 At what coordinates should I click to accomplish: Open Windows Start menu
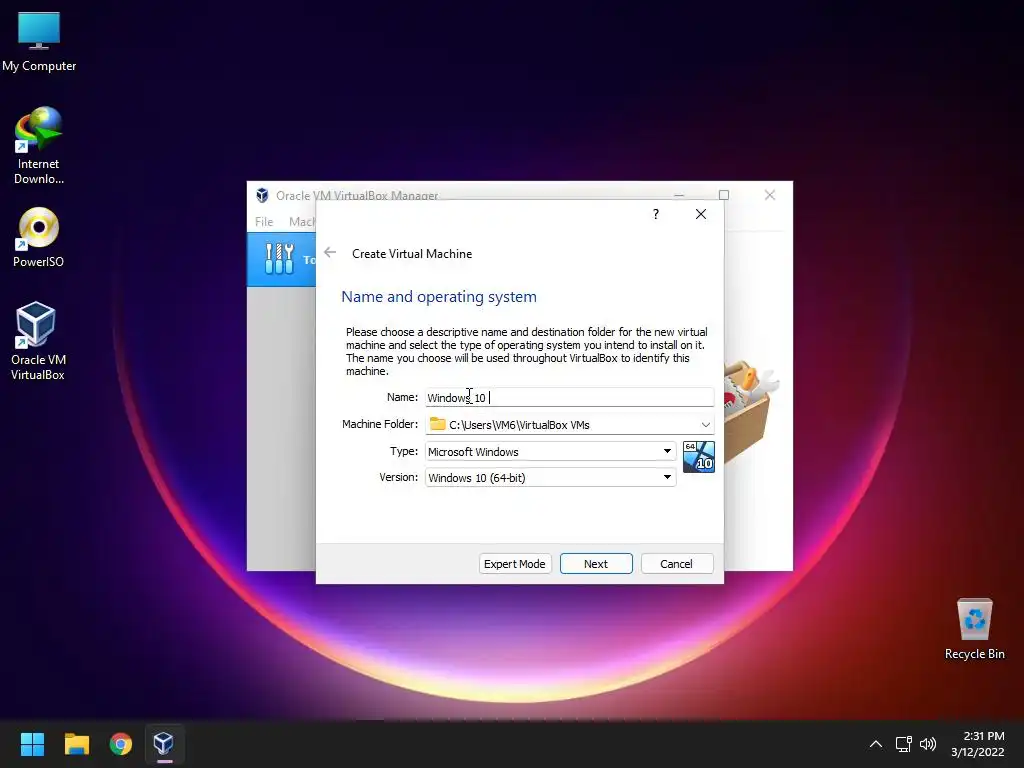click(32, 744)
